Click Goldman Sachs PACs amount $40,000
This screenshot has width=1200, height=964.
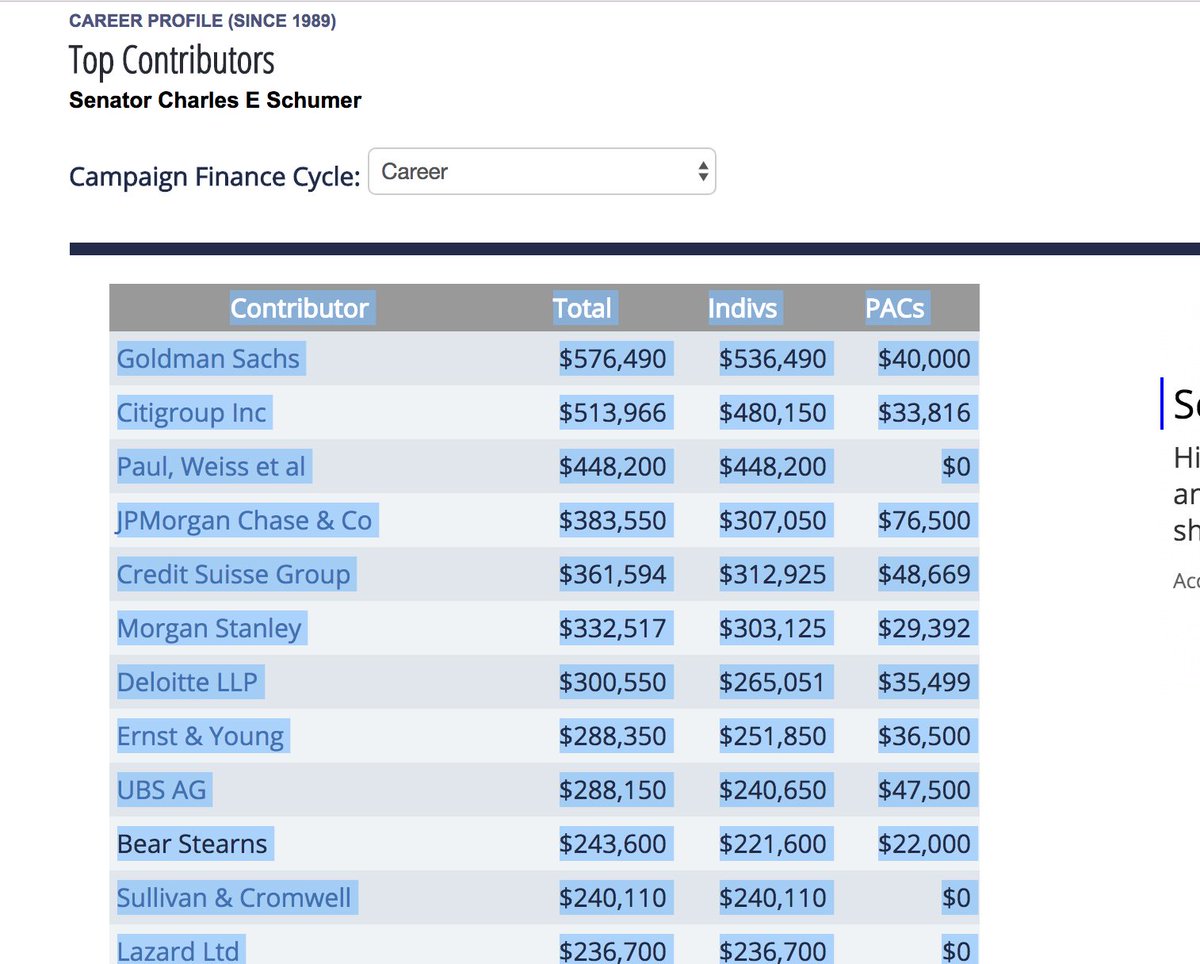[924, 358]
